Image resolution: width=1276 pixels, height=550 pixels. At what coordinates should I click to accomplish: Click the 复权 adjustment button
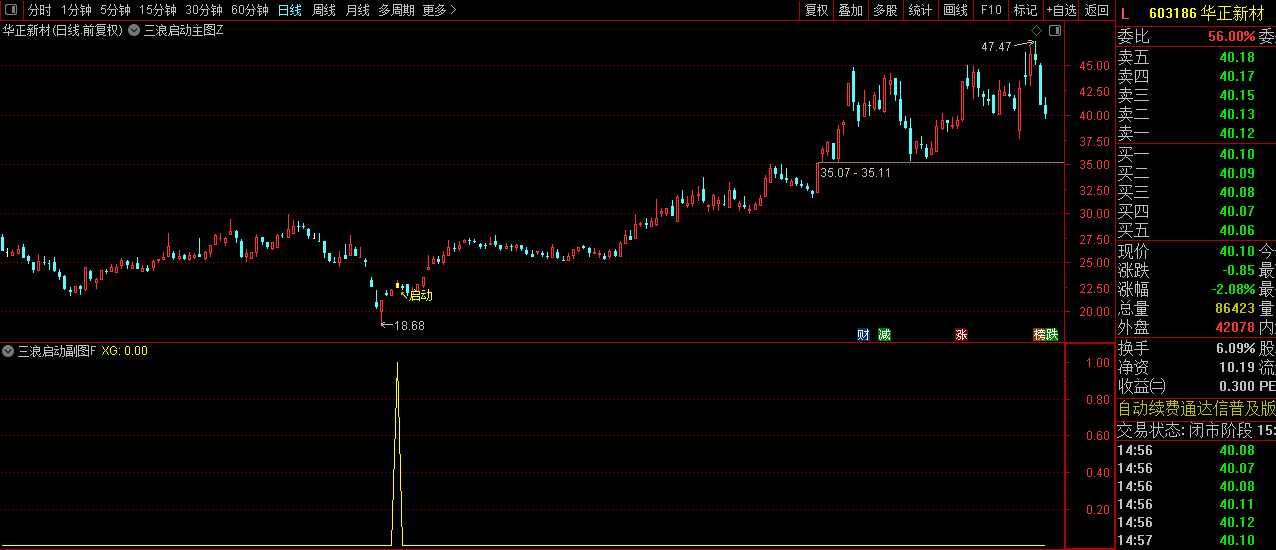817,10
